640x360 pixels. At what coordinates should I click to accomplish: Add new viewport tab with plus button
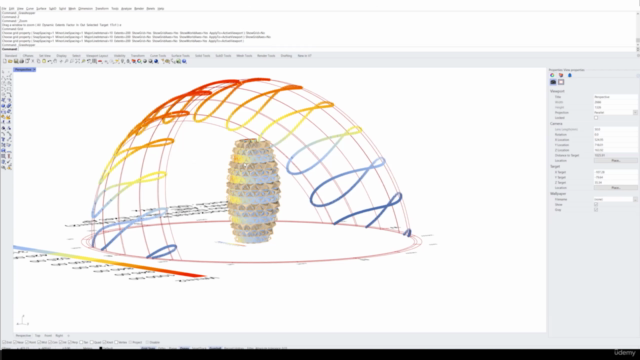click(x=68, y=336)
